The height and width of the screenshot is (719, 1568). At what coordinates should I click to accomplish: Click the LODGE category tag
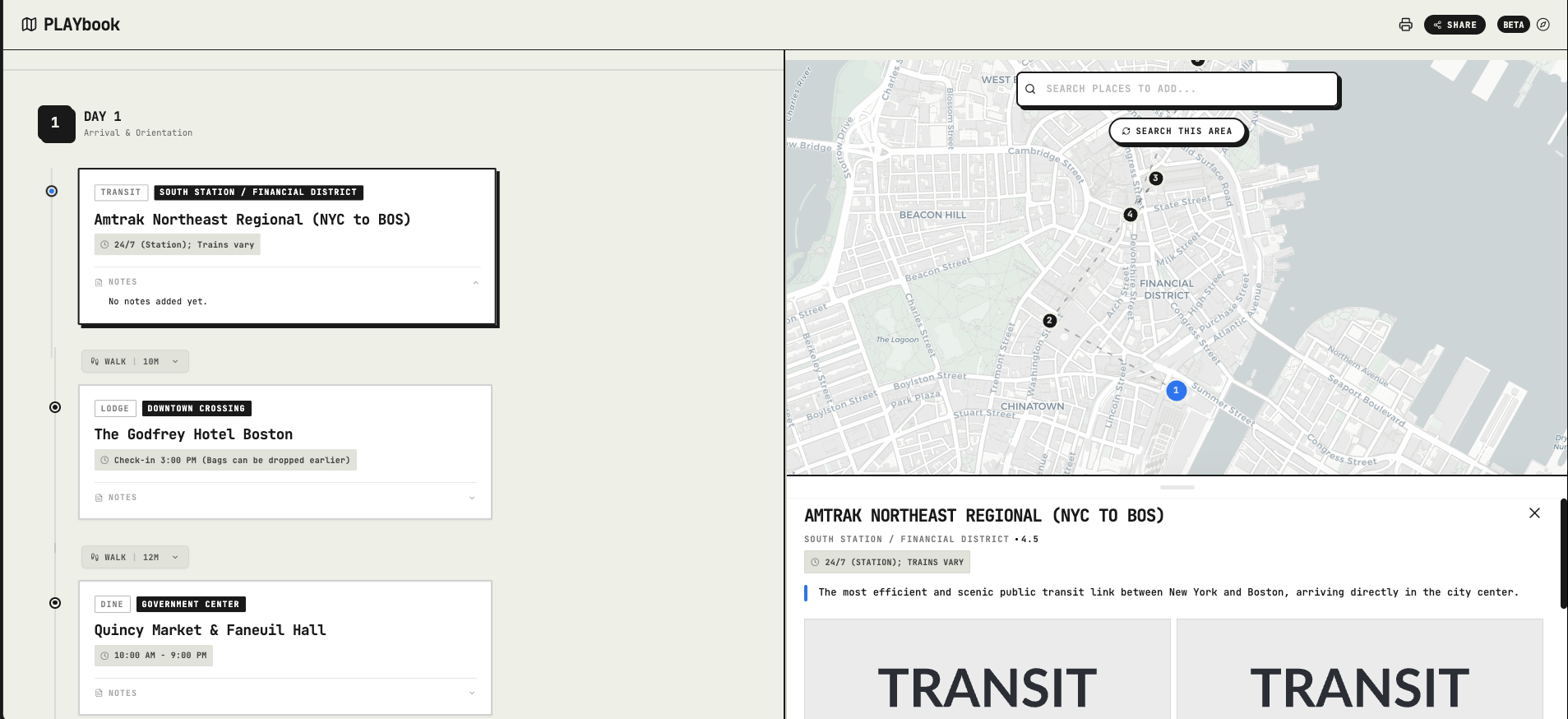coord(115,409)
